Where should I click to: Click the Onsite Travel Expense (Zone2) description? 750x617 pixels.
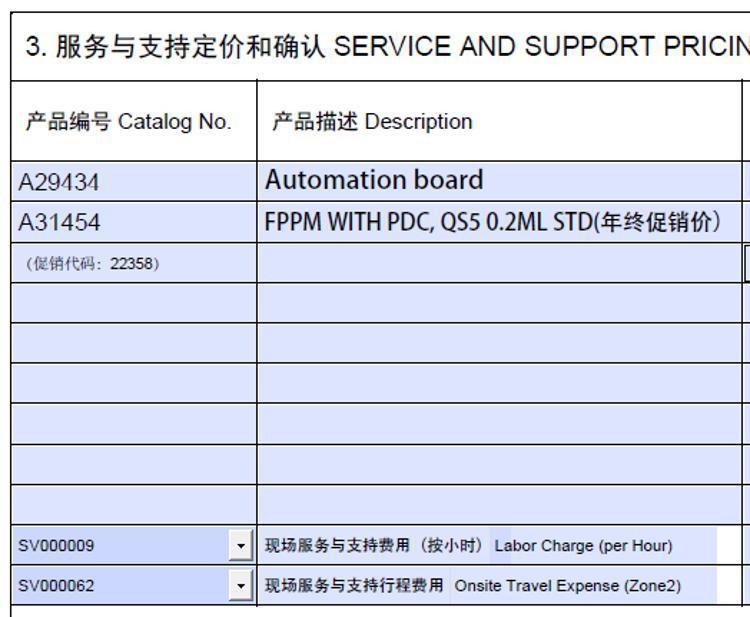pyautogui.click(x=567, y=586)
